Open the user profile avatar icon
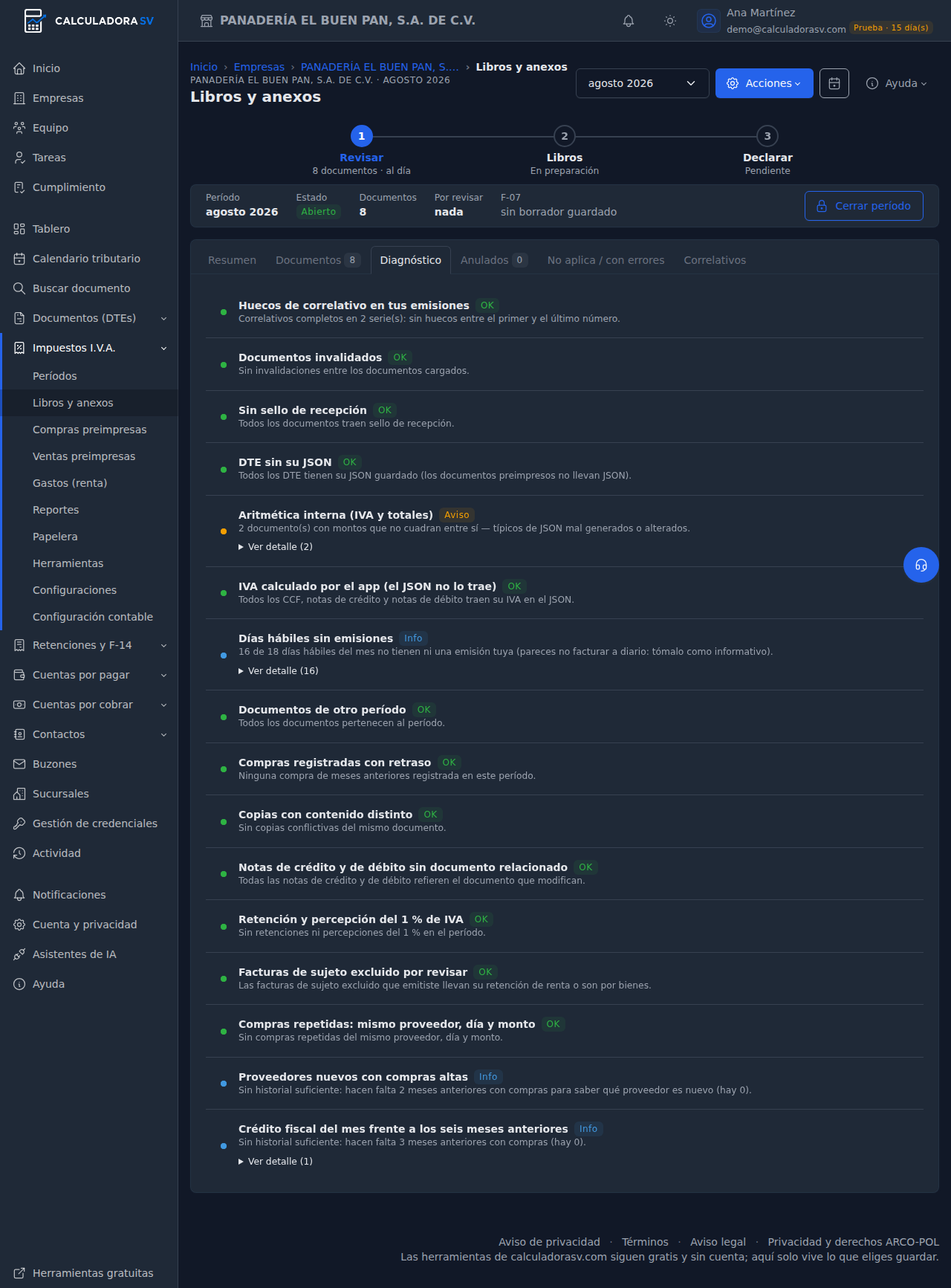 tap(709, 21)
